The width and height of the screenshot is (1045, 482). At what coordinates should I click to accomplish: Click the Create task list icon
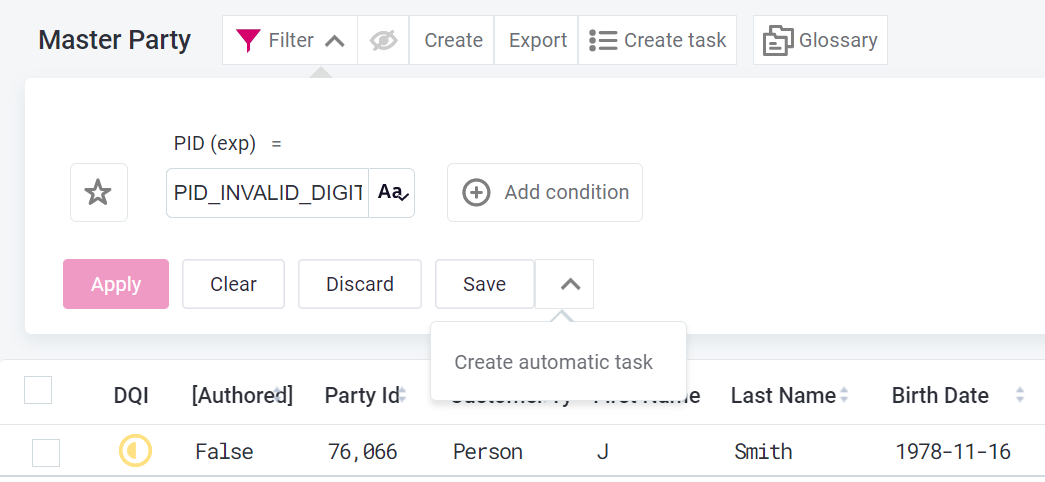coord(602,40)
